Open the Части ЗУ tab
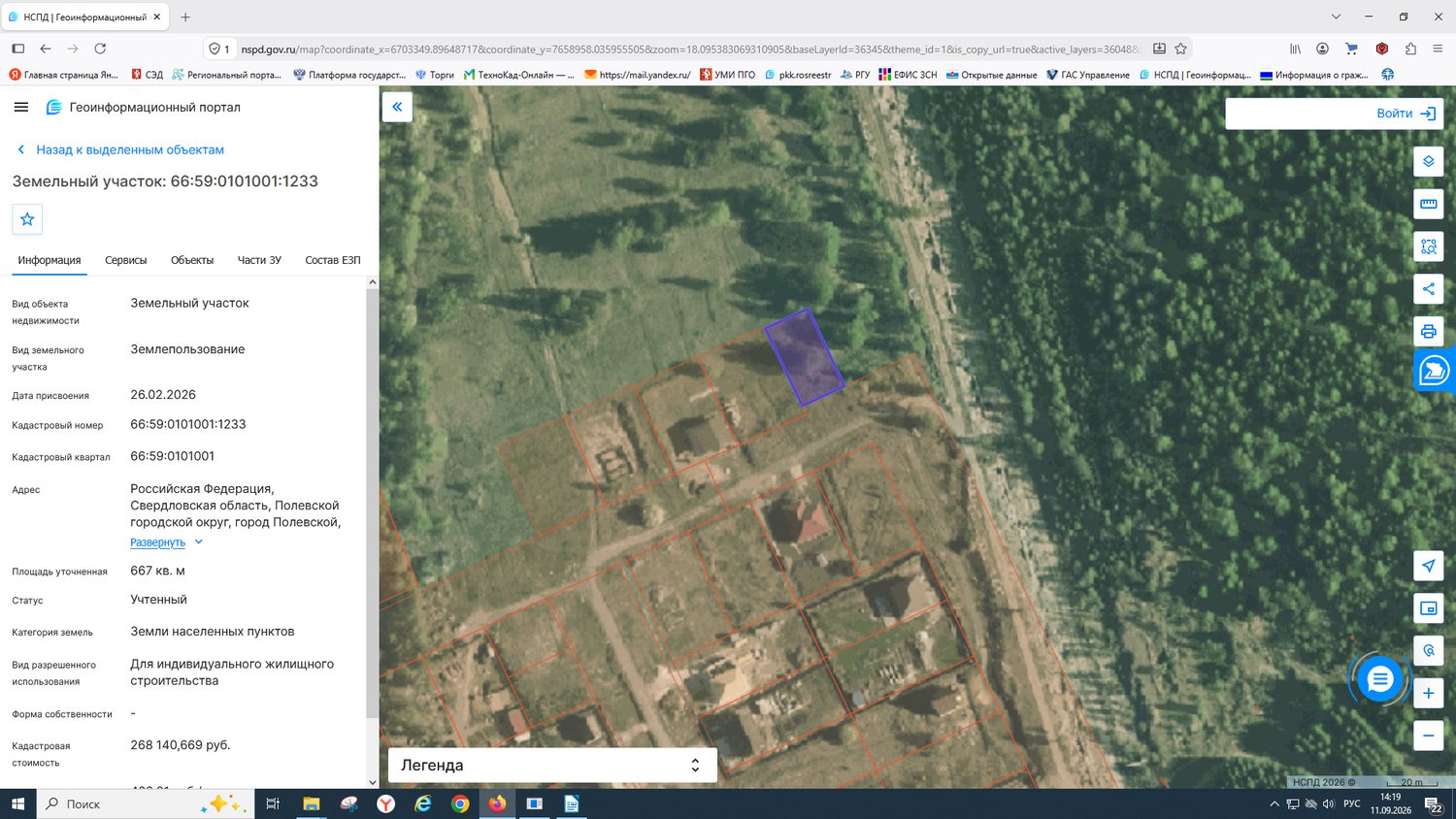The image size is (1456, 819). click(x=259, y=260)
